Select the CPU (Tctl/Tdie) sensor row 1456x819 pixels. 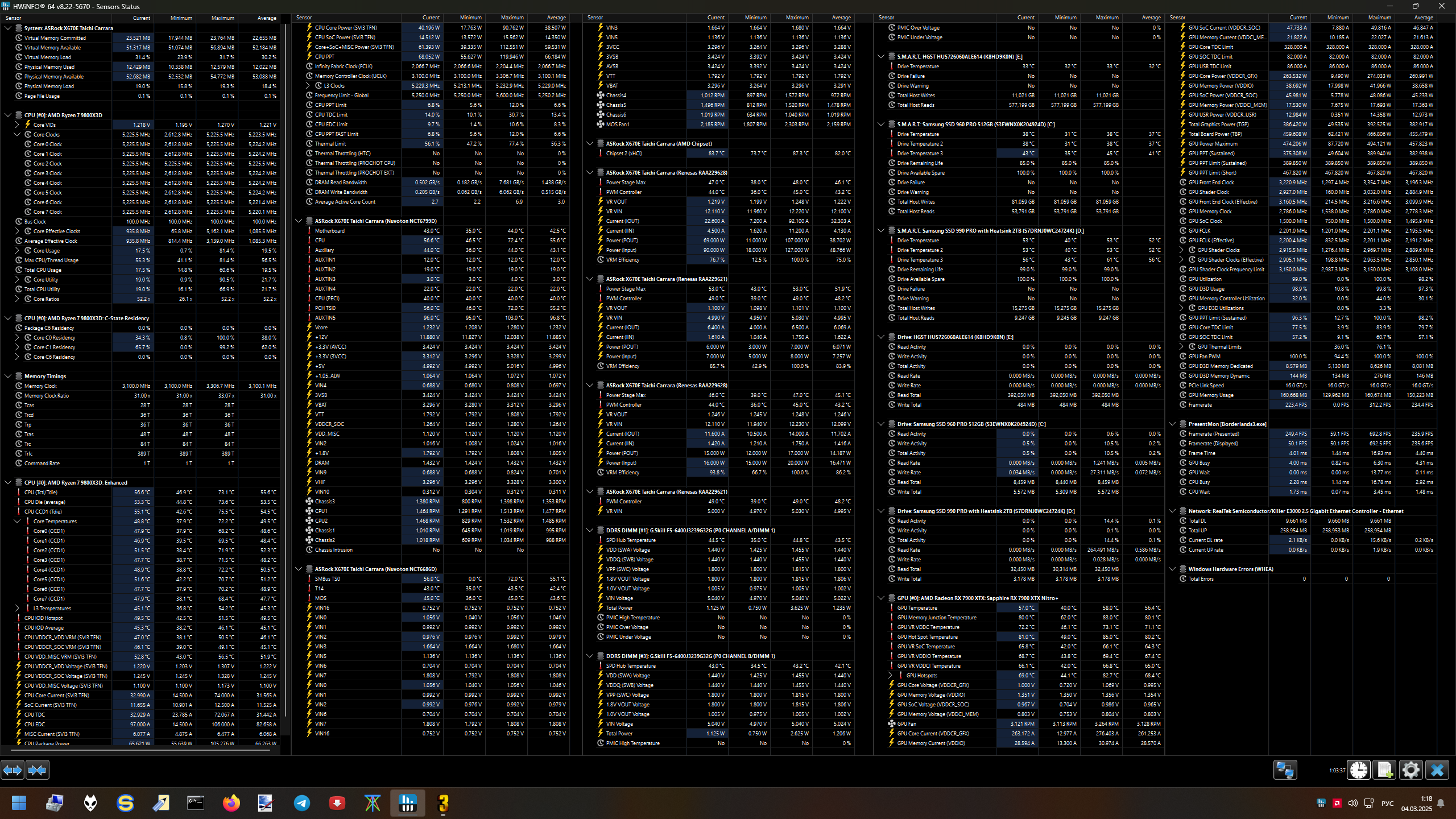click(41, 493)
